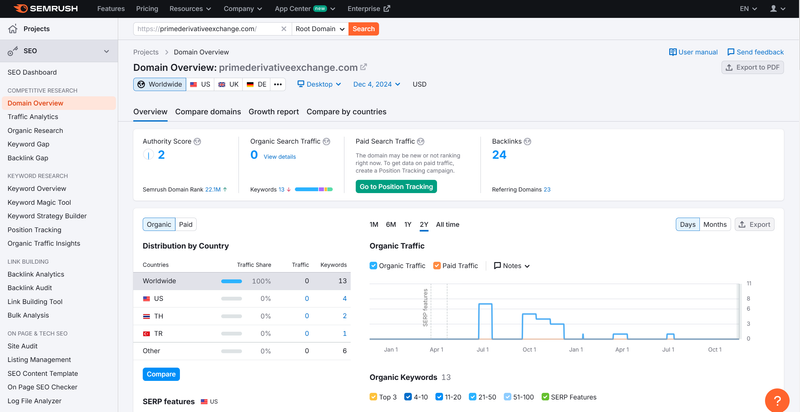Click the keywords position distribution bar
The width and height of the screenshot is (800, 412).
pyautogui.click(x=314, y=189)
